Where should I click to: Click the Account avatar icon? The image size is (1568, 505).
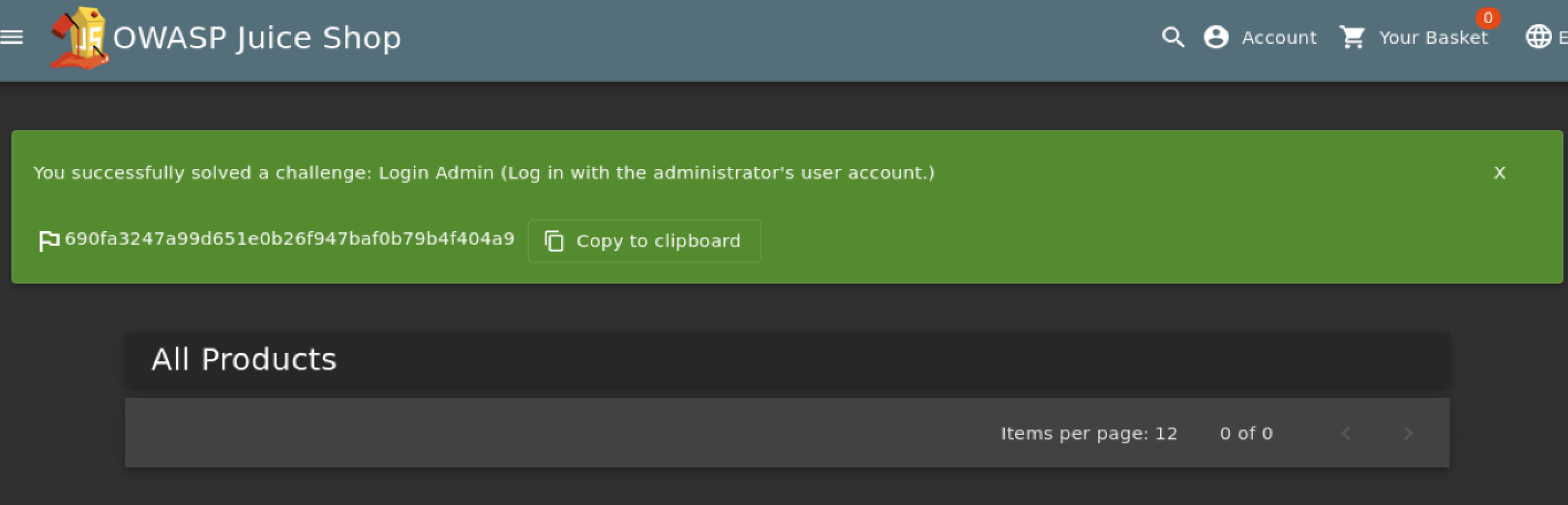(1216, 38)
